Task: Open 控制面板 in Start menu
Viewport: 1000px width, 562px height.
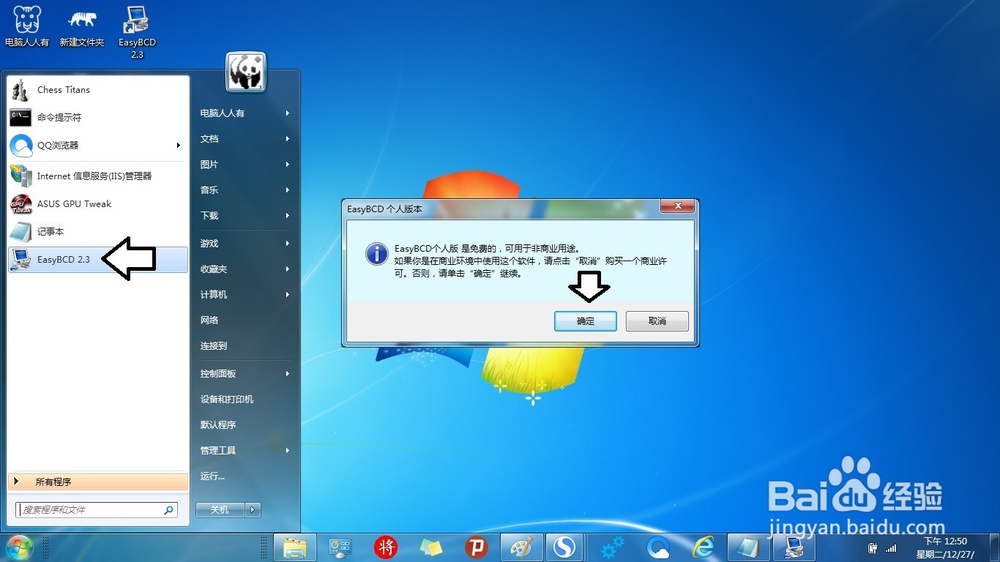Action: 246,373
